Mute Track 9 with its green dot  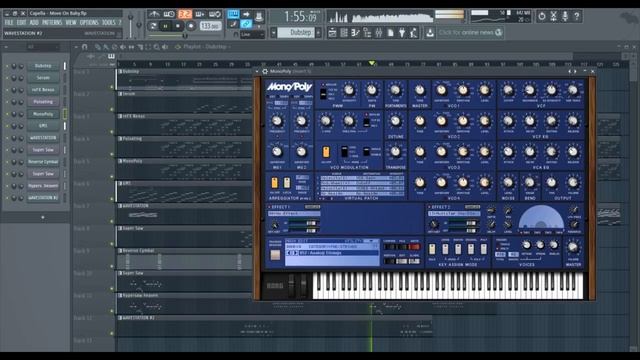click(112, 267)
